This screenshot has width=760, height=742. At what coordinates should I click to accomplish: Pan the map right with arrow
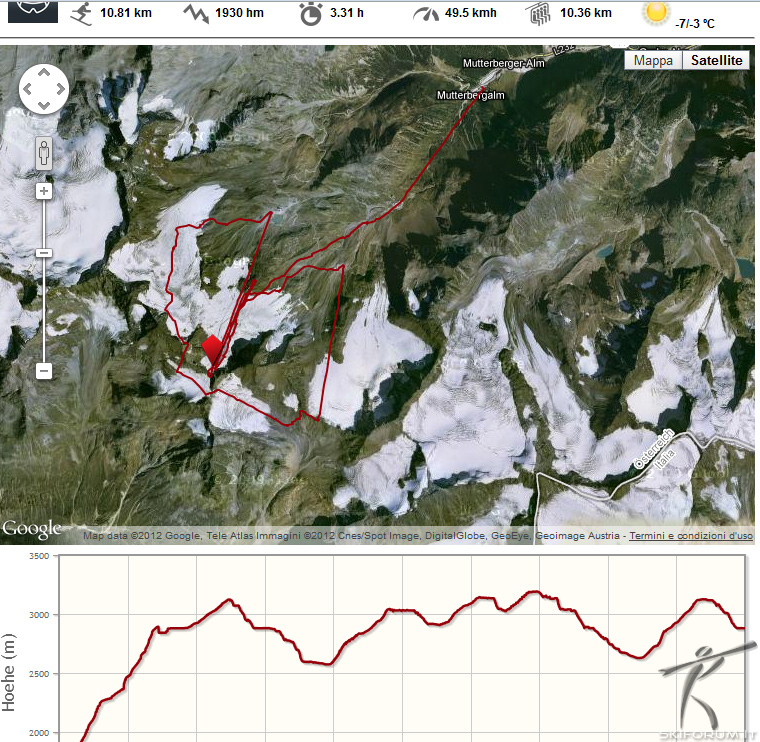[59, 89]
